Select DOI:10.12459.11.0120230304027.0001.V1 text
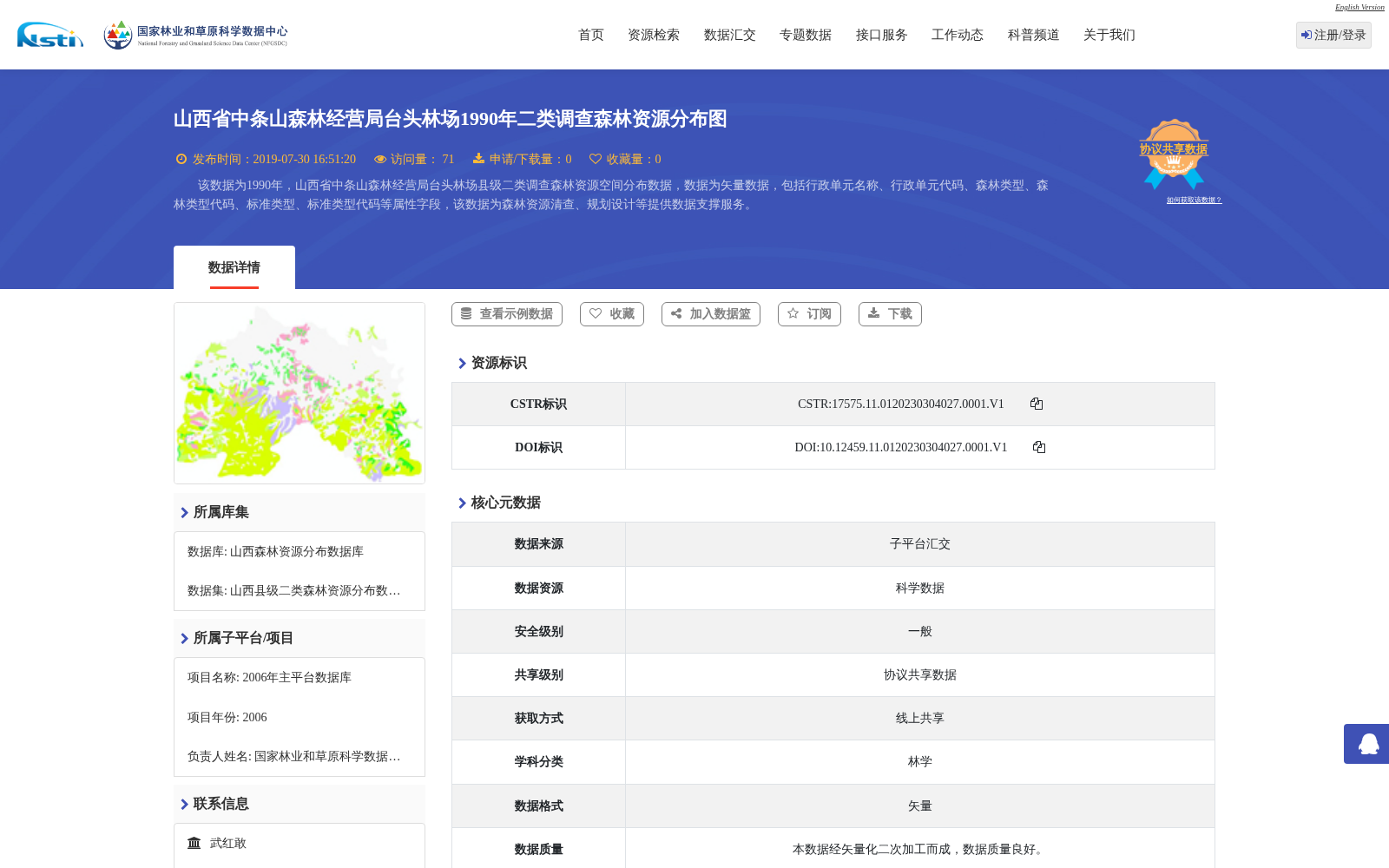The height and width of the screenshot is (868, 1389). click(901, 447)
